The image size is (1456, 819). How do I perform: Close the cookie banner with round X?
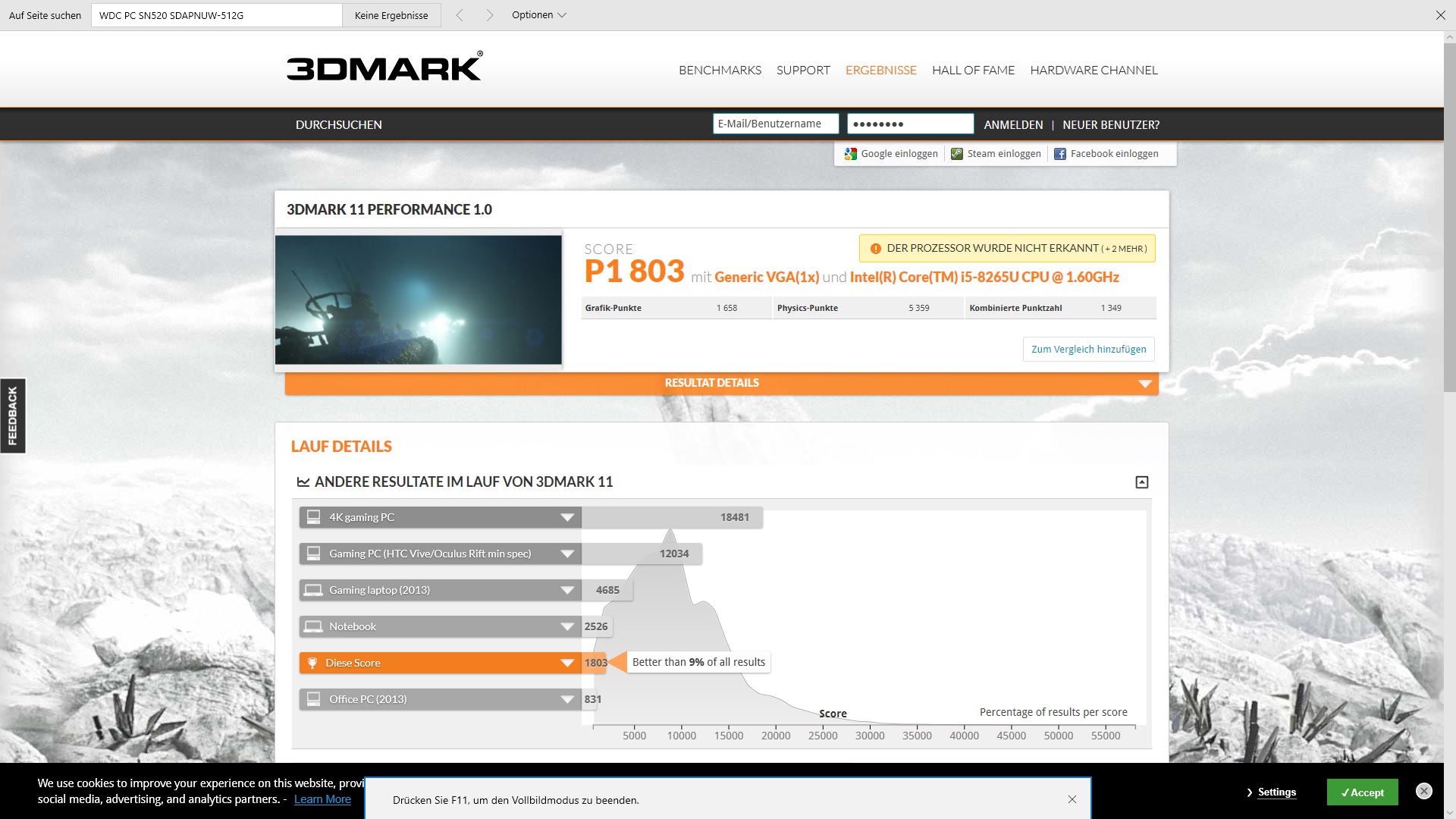coord(1423,791)
